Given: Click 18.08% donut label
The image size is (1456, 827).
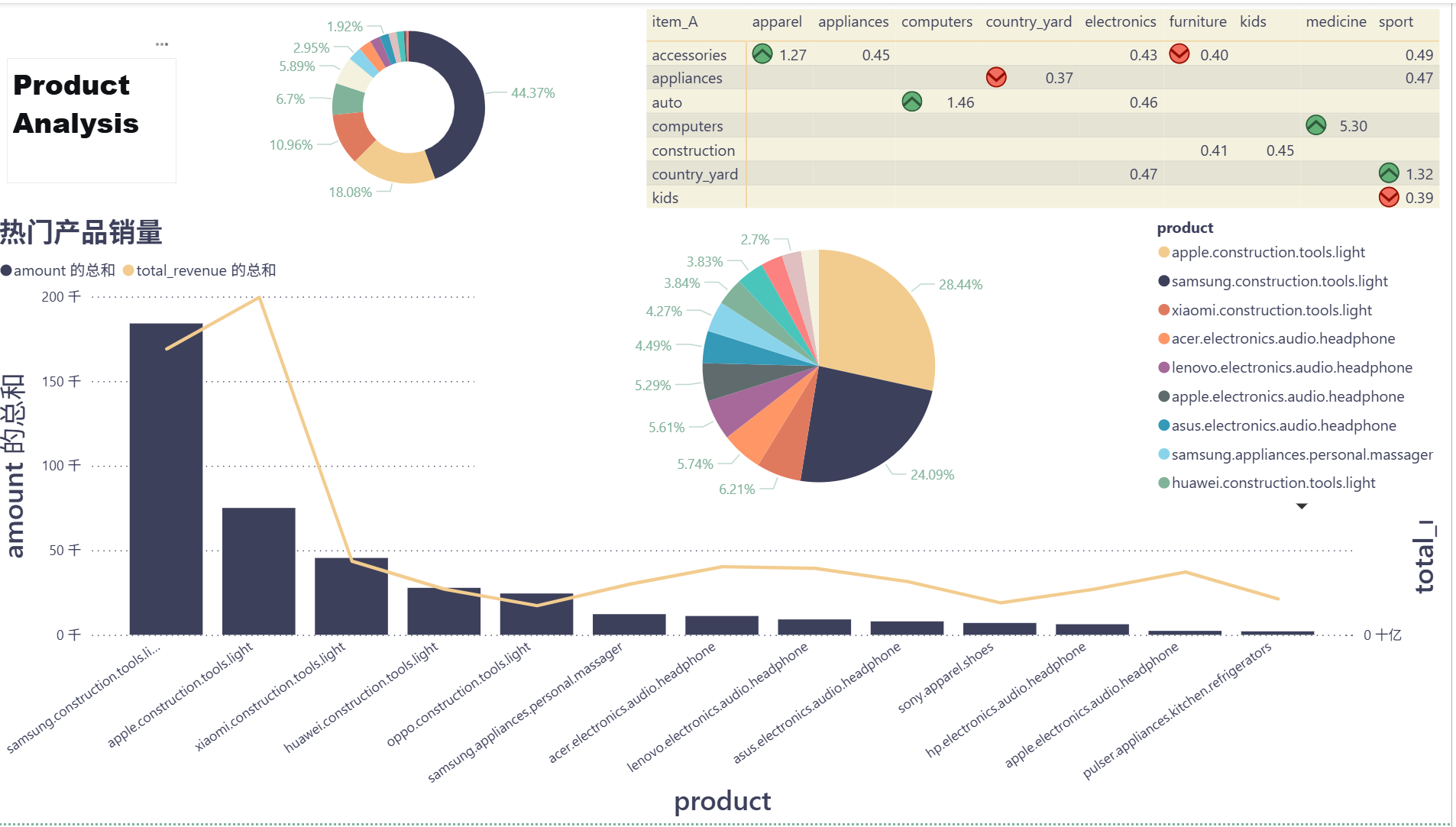Looking at the screenshot, I should (x=350, y=192).
